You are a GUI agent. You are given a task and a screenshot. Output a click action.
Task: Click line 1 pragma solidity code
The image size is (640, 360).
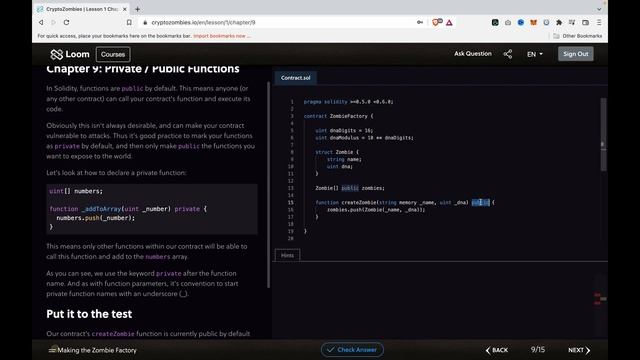pyautogui.click(x=348, y=102)
